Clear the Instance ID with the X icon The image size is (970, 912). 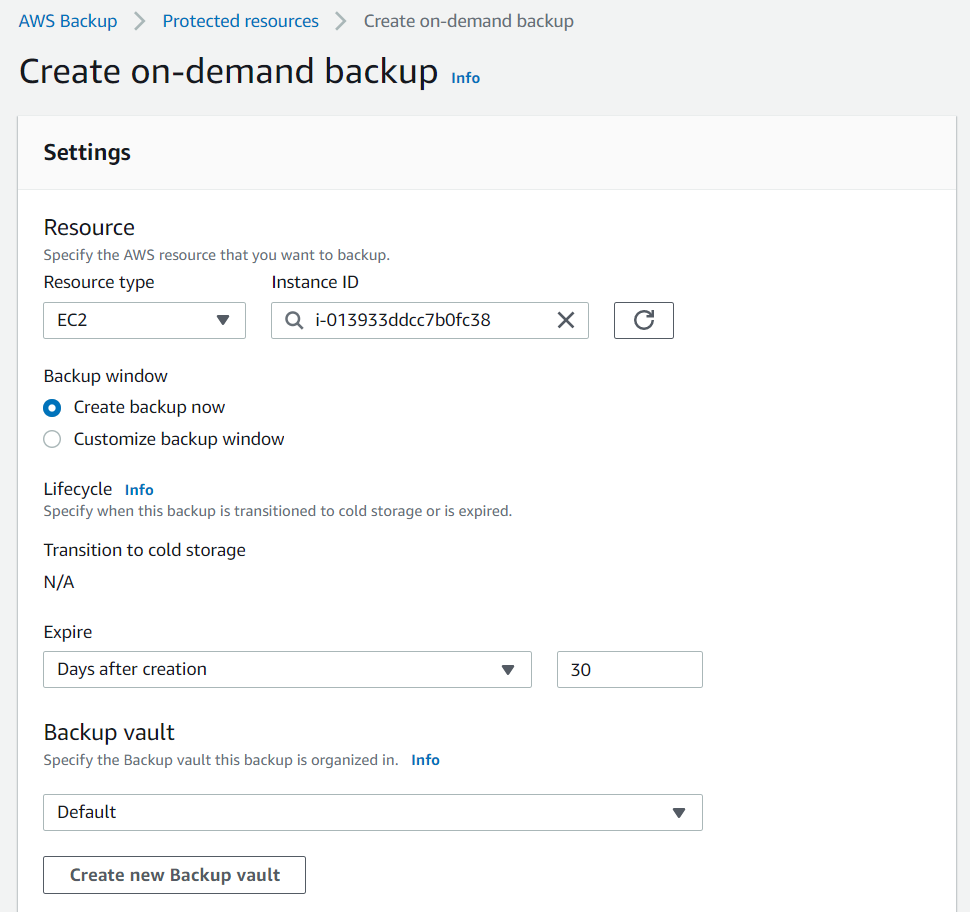565,320
